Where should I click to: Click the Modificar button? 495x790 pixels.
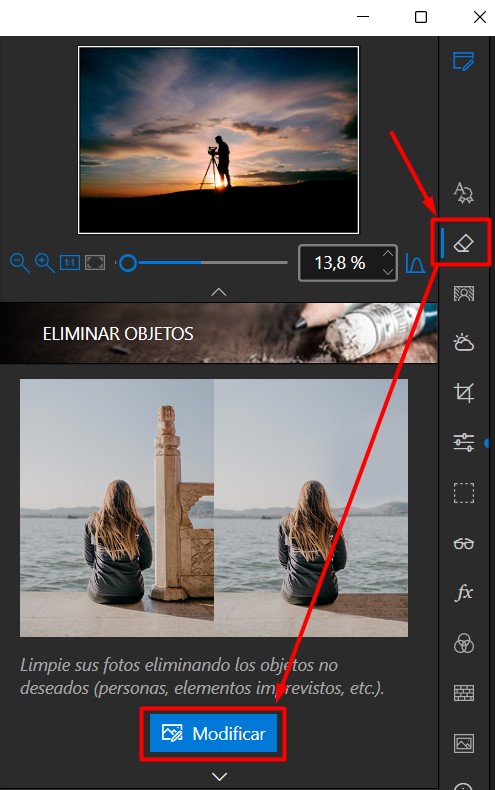pyautogui.click(x=213, y=734)
